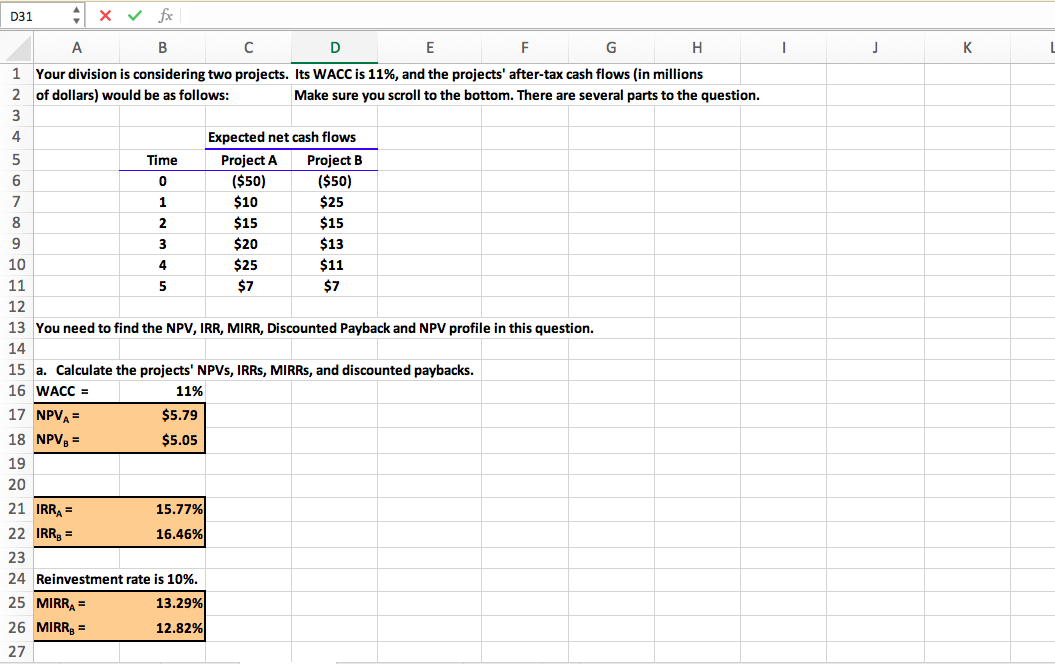Select the MIRRA cell showing 13.29%

163,603
